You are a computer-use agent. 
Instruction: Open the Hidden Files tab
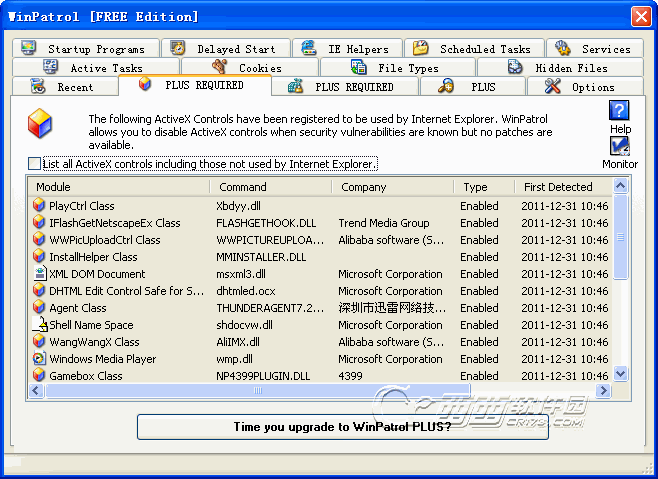[560, 67]
